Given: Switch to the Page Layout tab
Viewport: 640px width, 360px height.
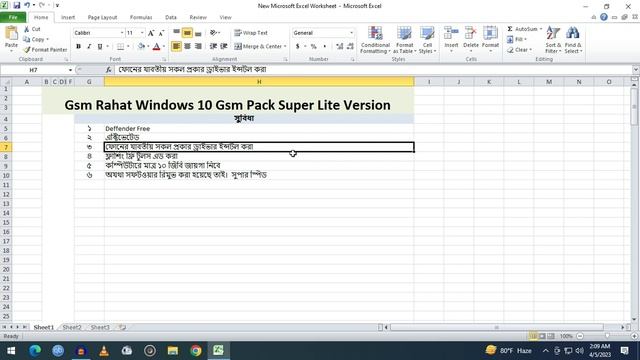Looking at the screenshot, I should (x=102, y=17).
